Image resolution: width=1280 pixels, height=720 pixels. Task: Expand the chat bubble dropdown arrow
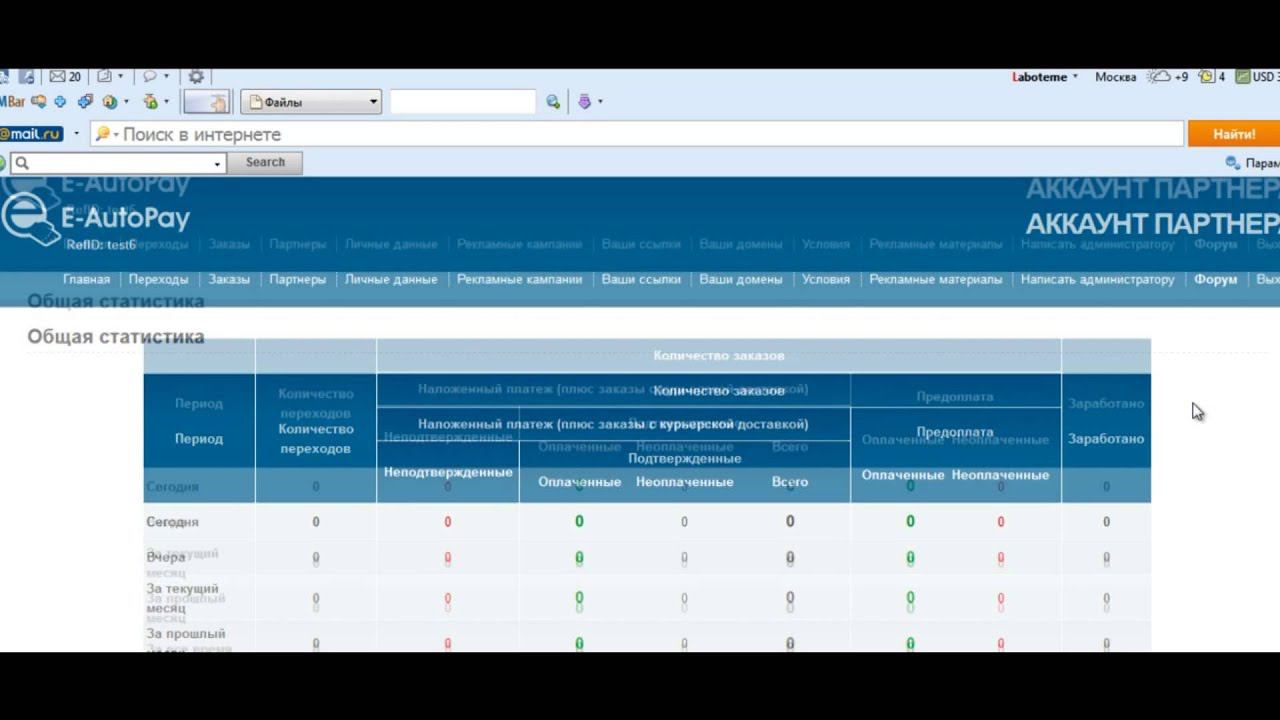(166, 77)
